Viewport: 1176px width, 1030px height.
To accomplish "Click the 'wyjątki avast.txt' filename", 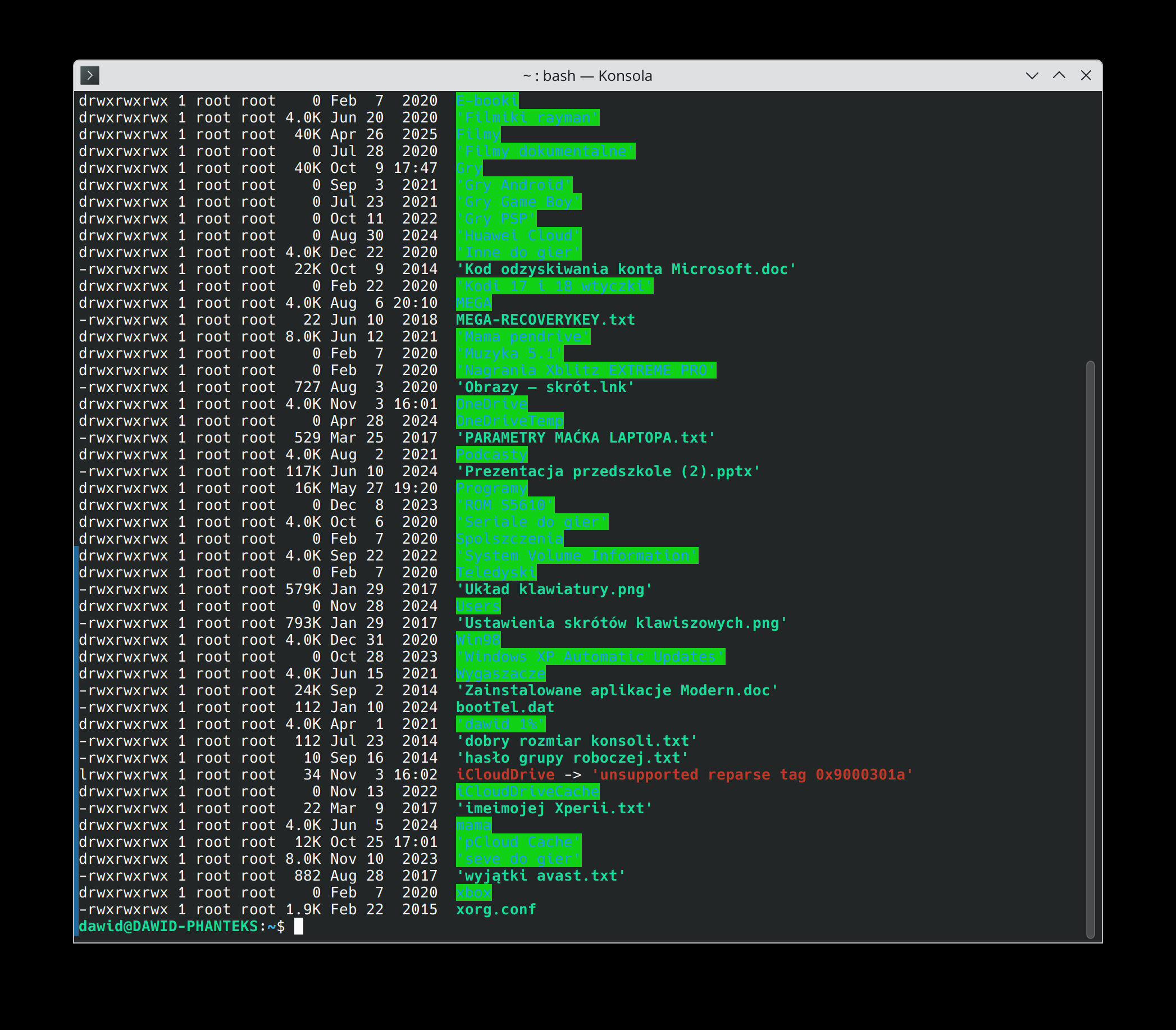I will tap(540, 876).
